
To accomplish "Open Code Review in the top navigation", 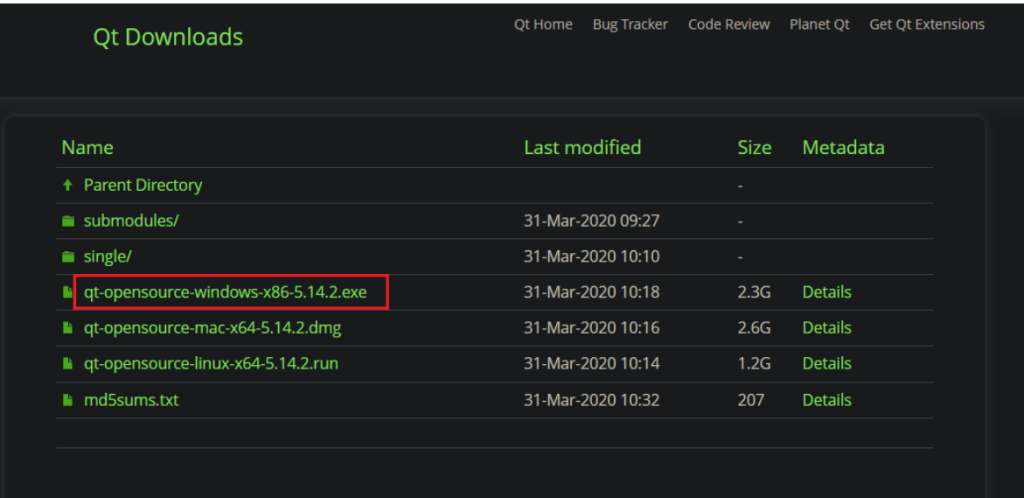I will pos(729,25).
